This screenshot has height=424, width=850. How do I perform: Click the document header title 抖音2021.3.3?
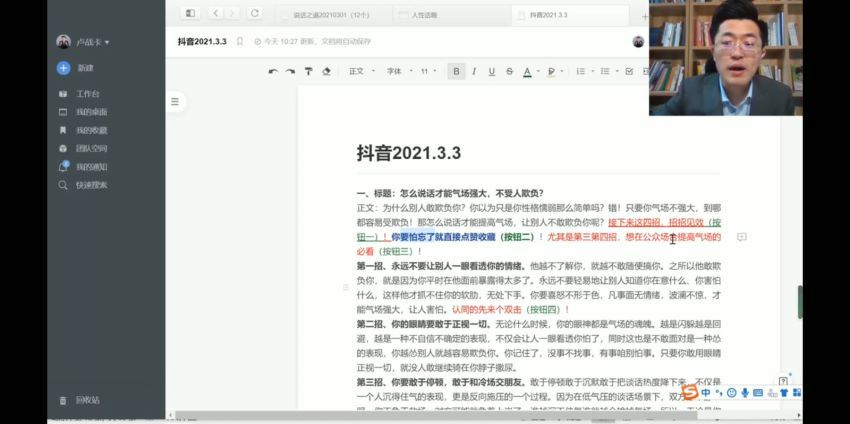pyautogui.click(x=202, y=42)
